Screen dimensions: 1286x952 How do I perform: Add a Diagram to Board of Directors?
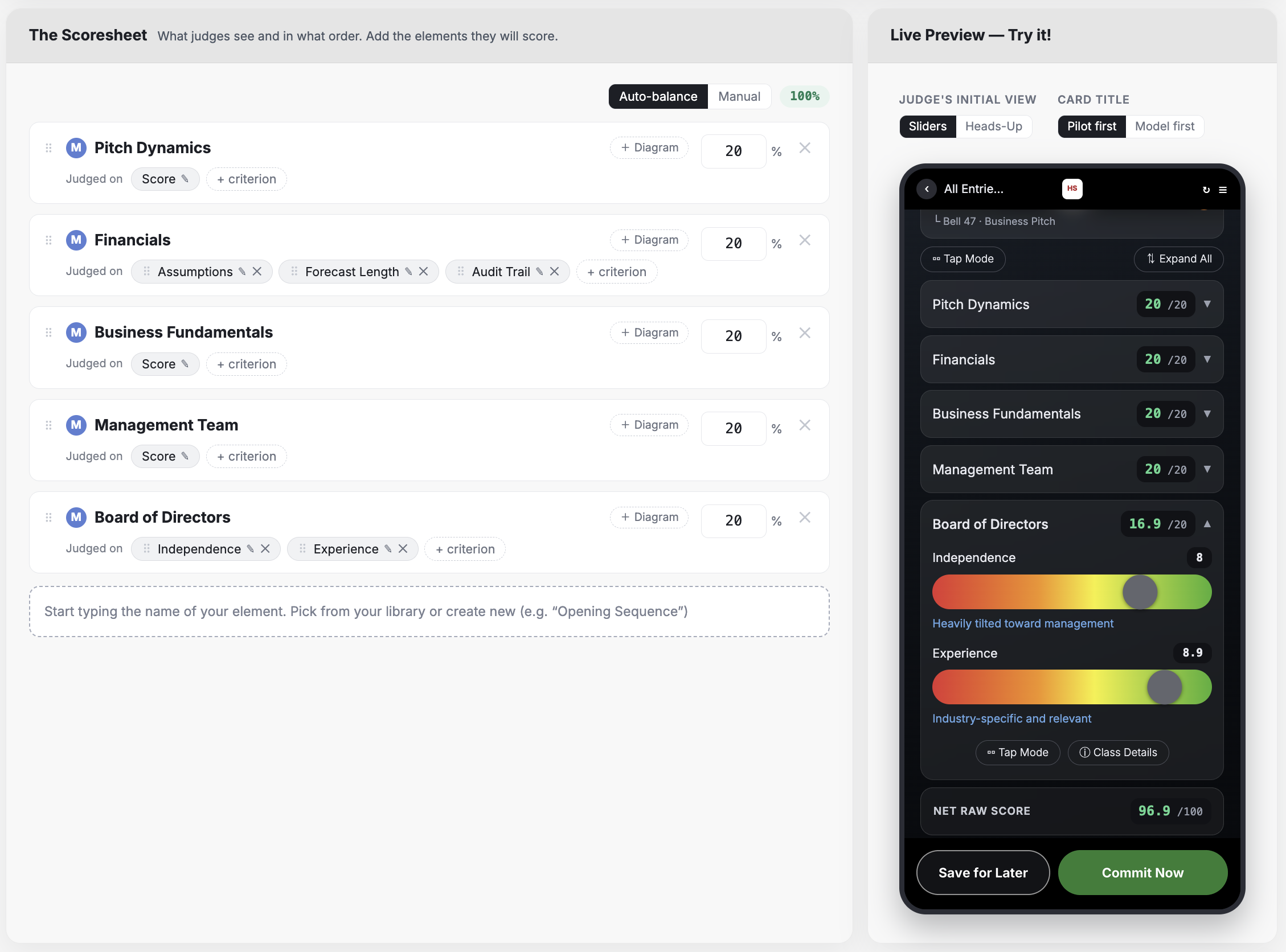(649, 518)
